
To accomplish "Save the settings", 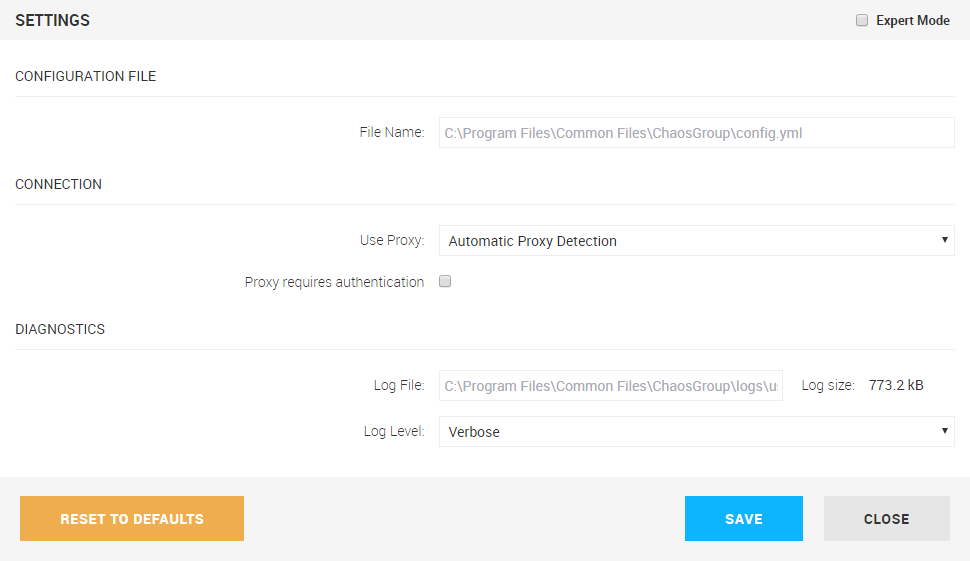I will pyautogui.click(x=743, y=519).
